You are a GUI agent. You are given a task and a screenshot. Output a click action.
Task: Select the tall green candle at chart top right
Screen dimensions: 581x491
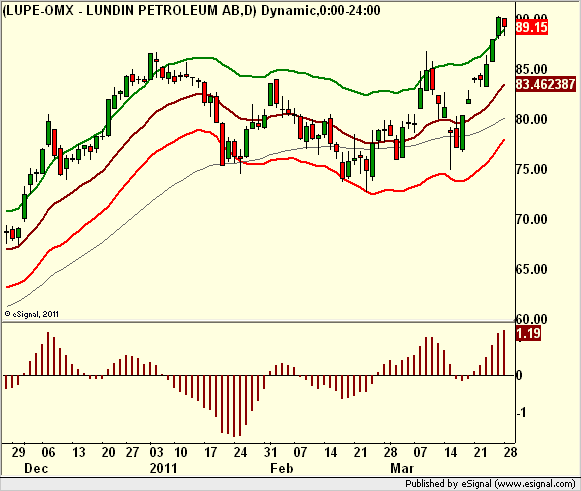499,27
